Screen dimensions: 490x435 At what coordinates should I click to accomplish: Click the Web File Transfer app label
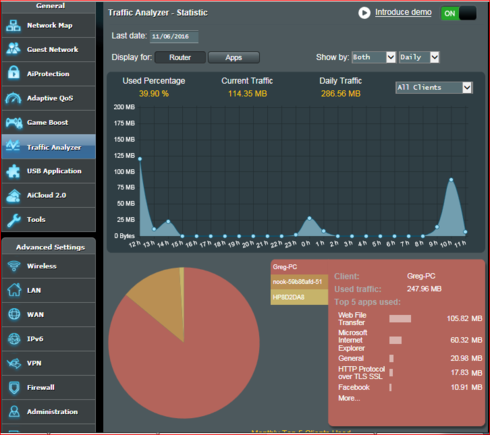click(x=352, y=319)
